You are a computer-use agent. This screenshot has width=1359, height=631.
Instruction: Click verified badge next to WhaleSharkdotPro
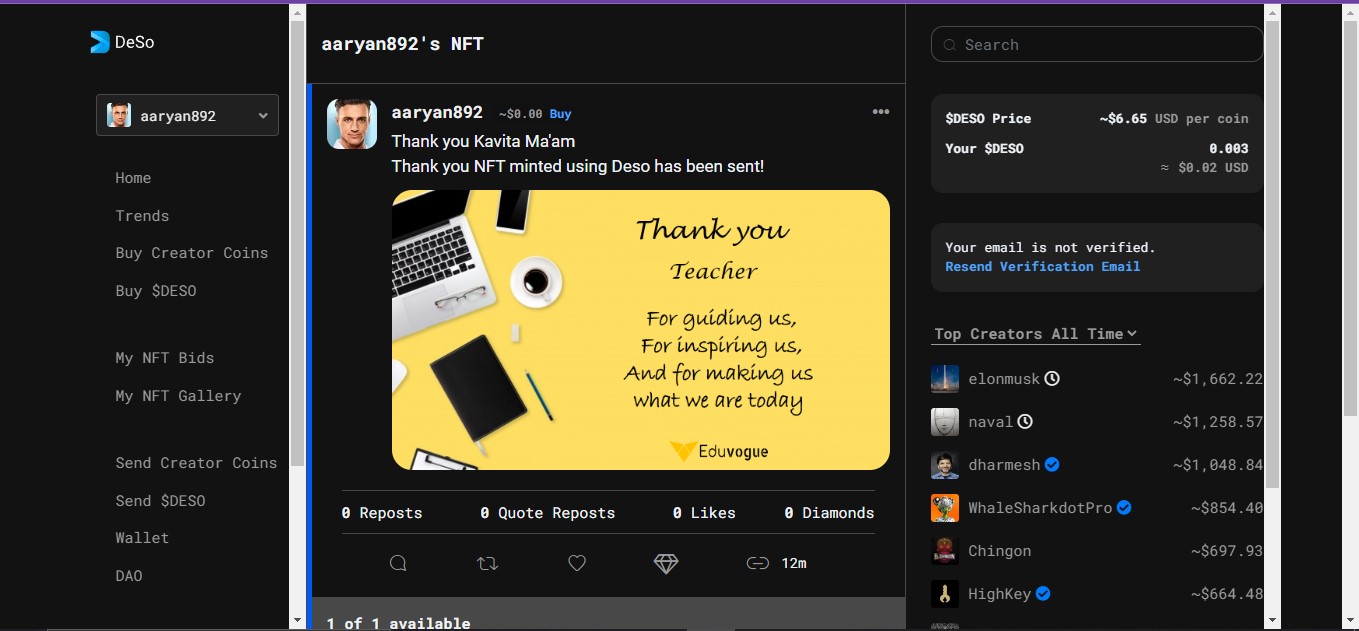pos(1124,508)
